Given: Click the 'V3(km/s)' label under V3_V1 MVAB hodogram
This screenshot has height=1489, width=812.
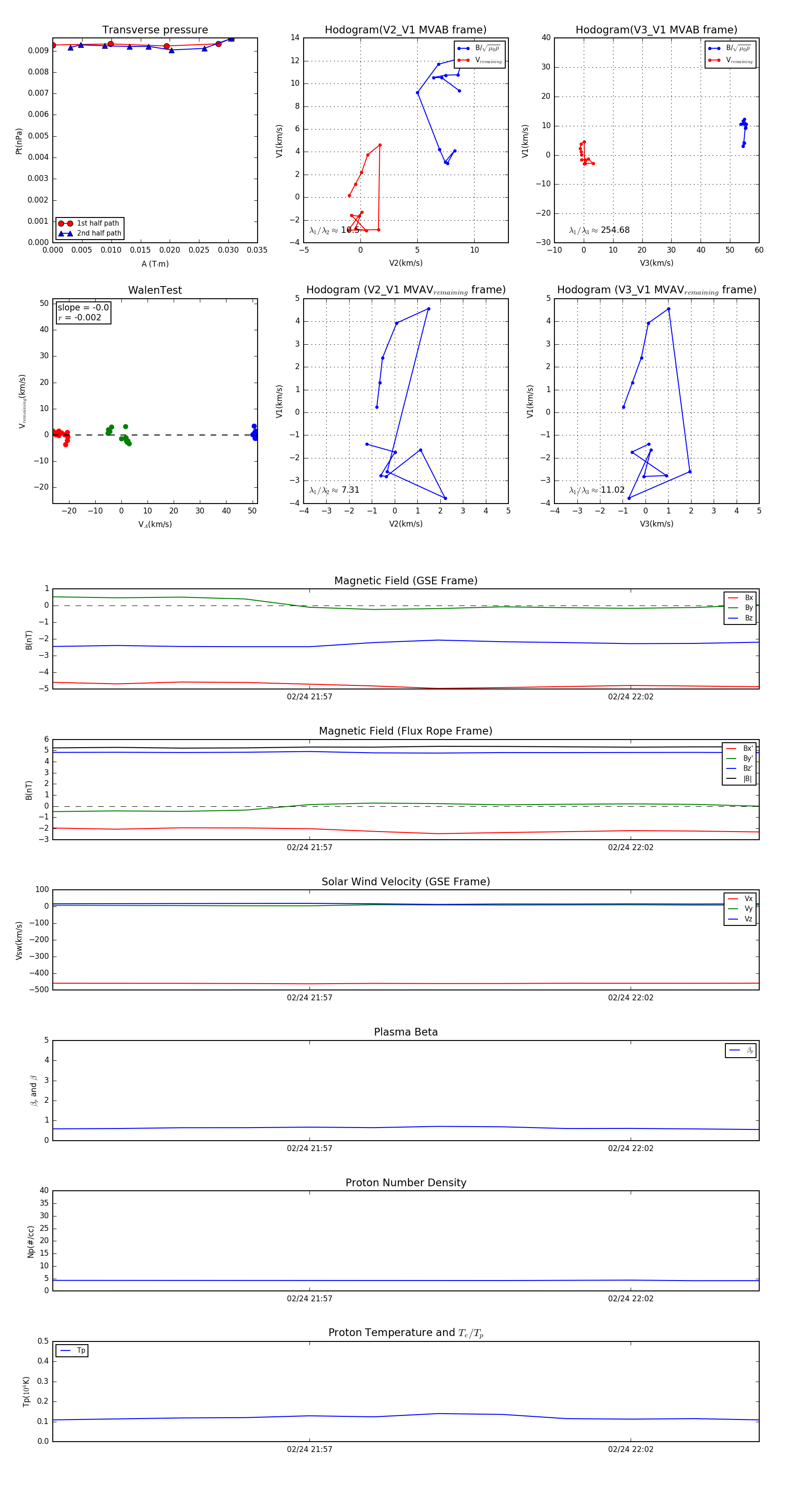Looking at the screenshot, I should [x=656, y=263].
